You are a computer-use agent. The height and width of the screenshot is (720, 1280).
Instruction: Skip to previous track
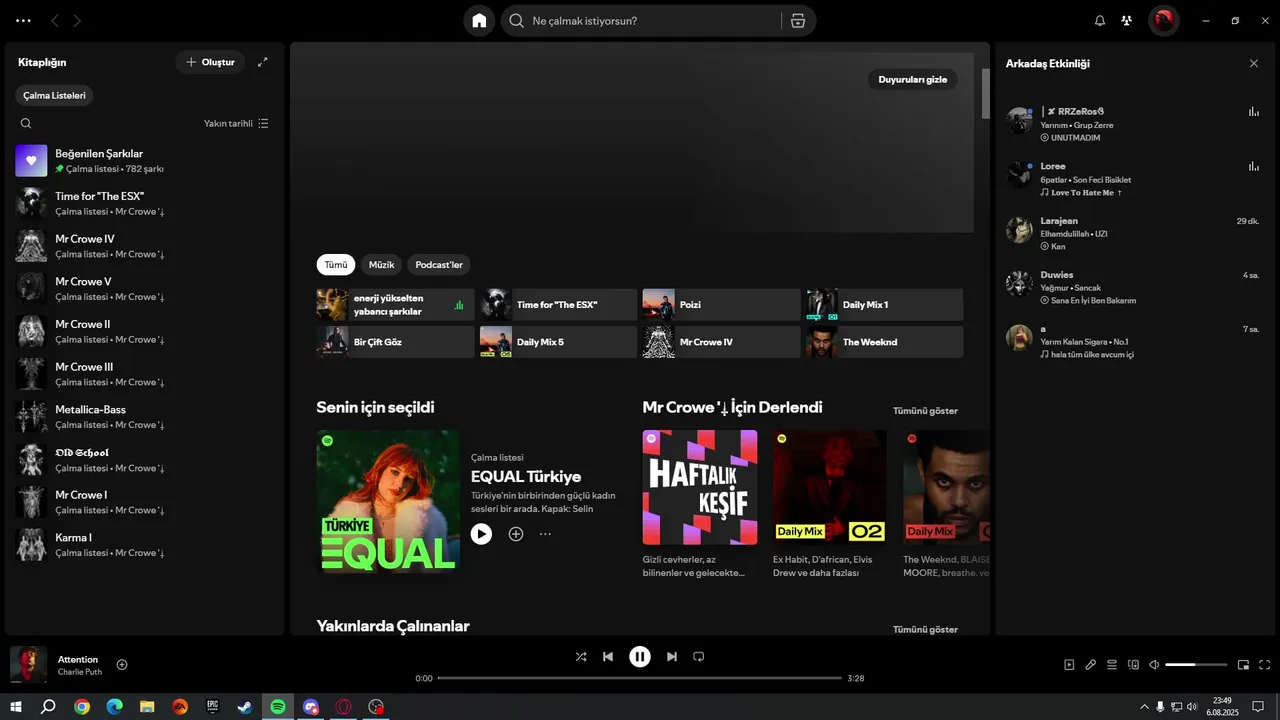pyautogui.click(x=608, y=657)
